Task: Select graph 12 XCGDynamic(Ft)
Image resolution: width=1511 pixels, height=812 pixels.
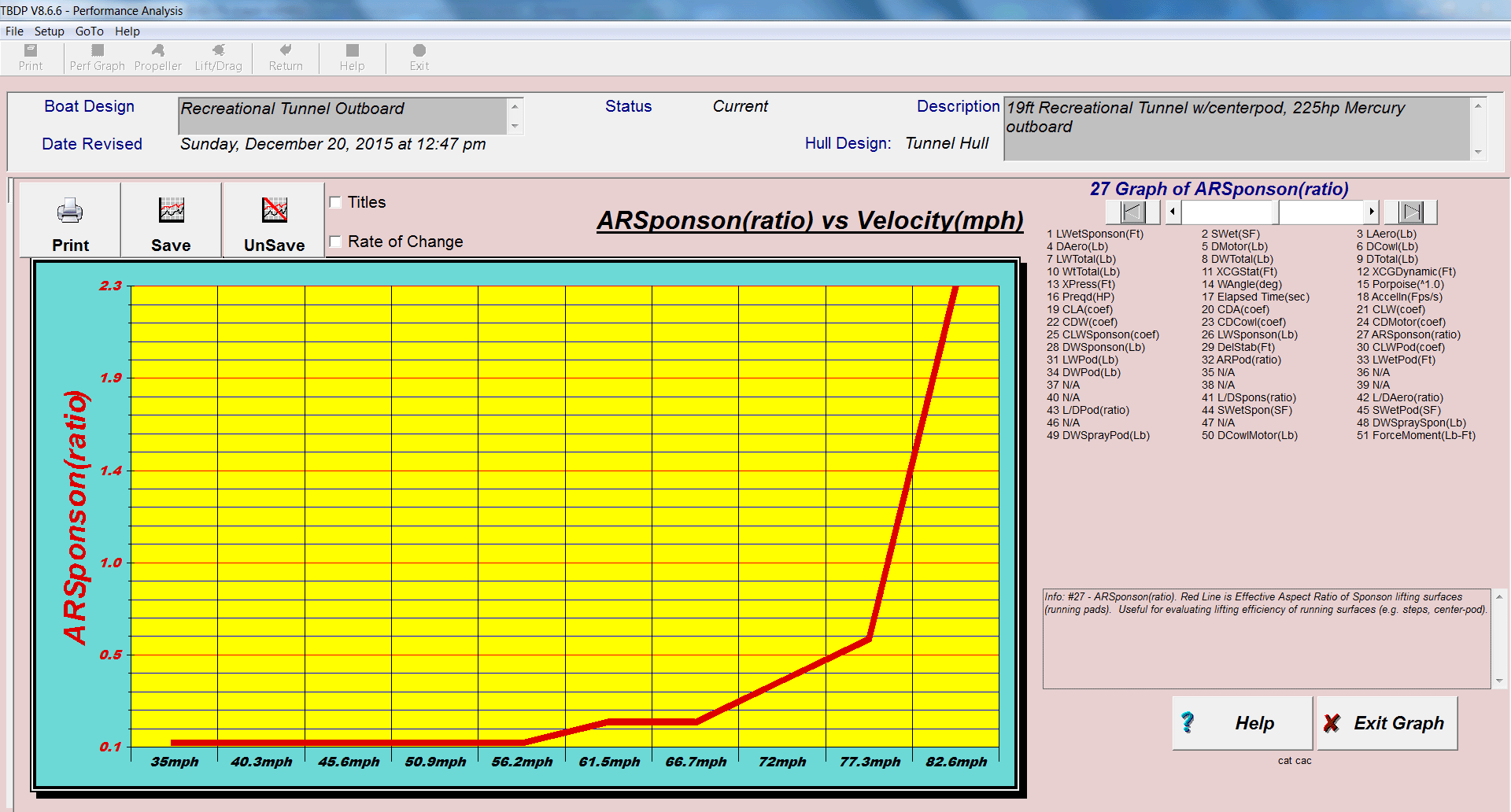Action: tap(1406, 271)
